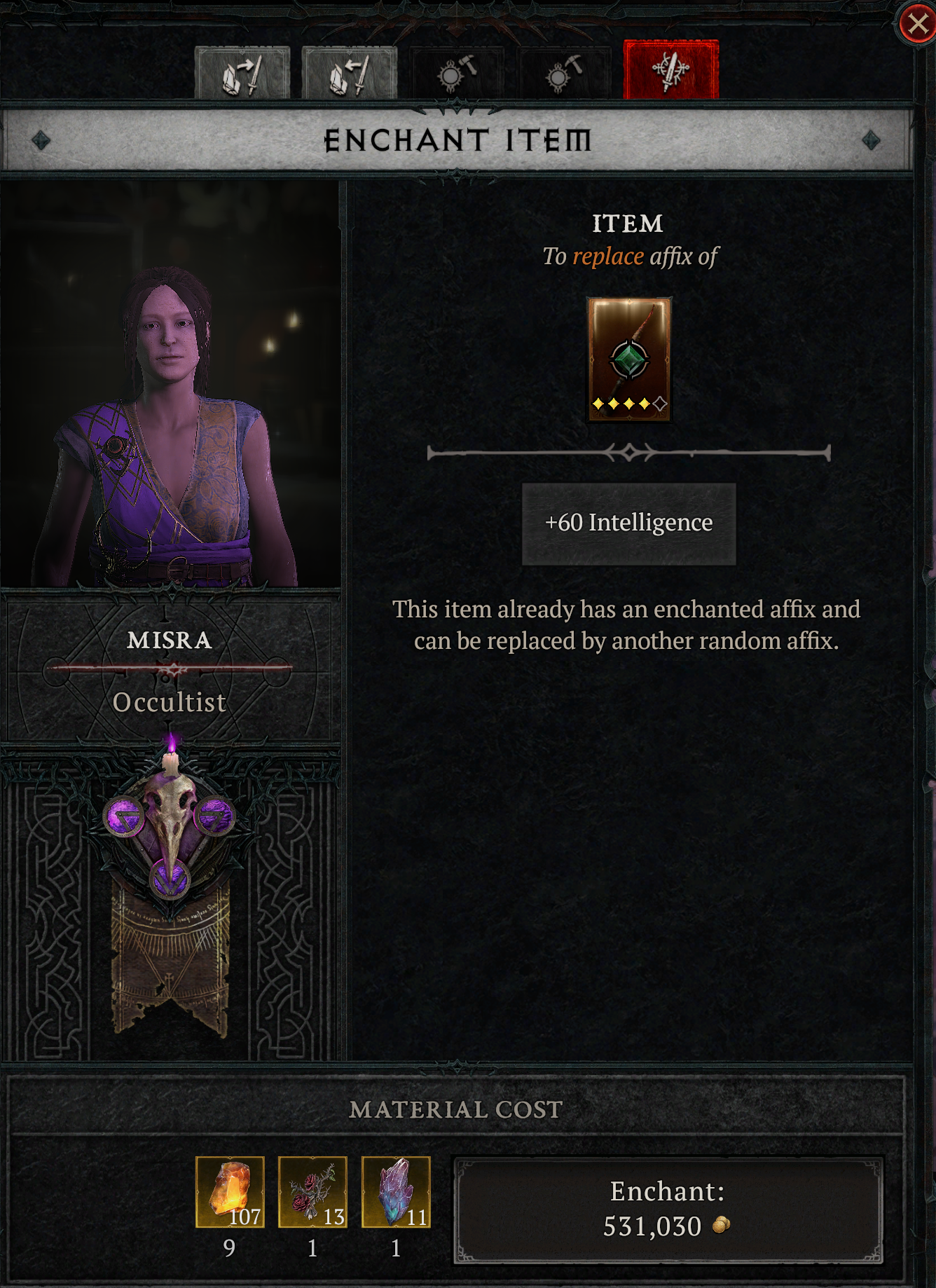Select the second gear and hammer tab
This screenshot has height=1288, width=936.
565,73
